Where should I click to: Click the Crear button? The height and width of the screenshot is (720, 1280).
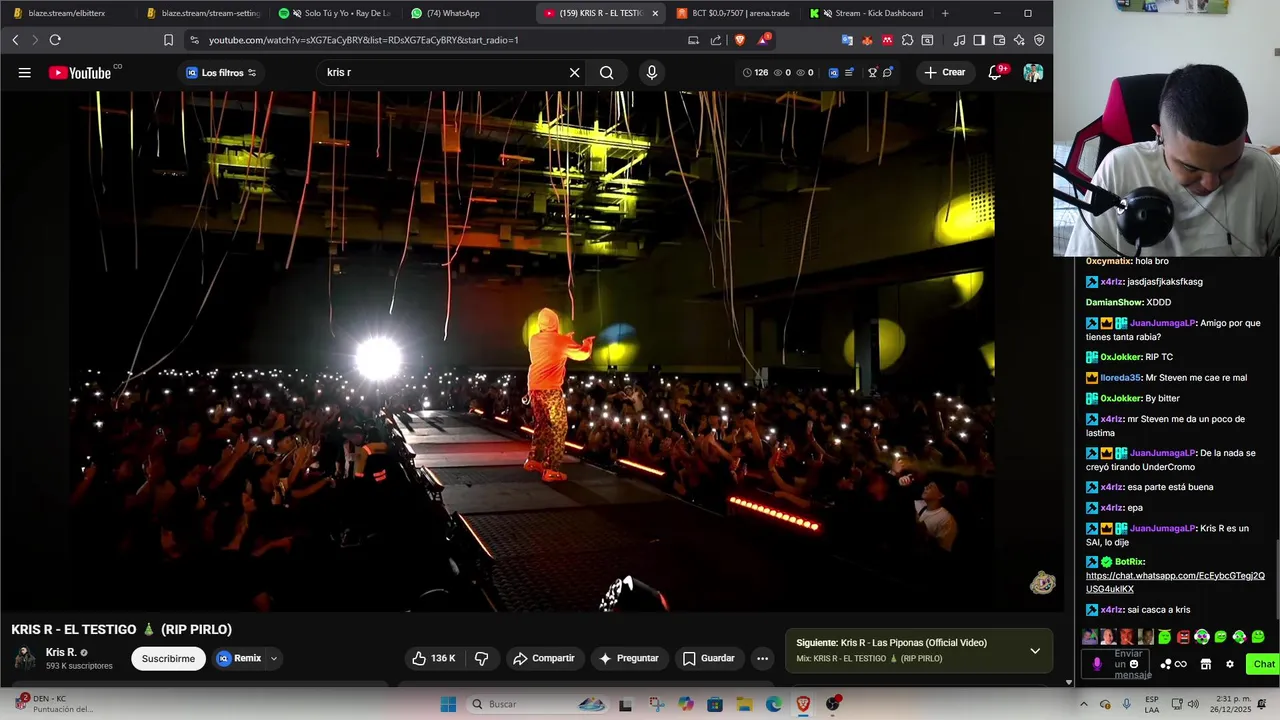tap(945, 72)
